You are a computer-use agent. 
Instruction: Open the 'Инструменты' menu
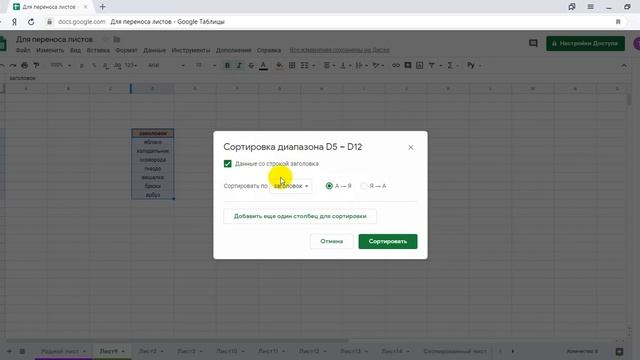coord(191,50)
